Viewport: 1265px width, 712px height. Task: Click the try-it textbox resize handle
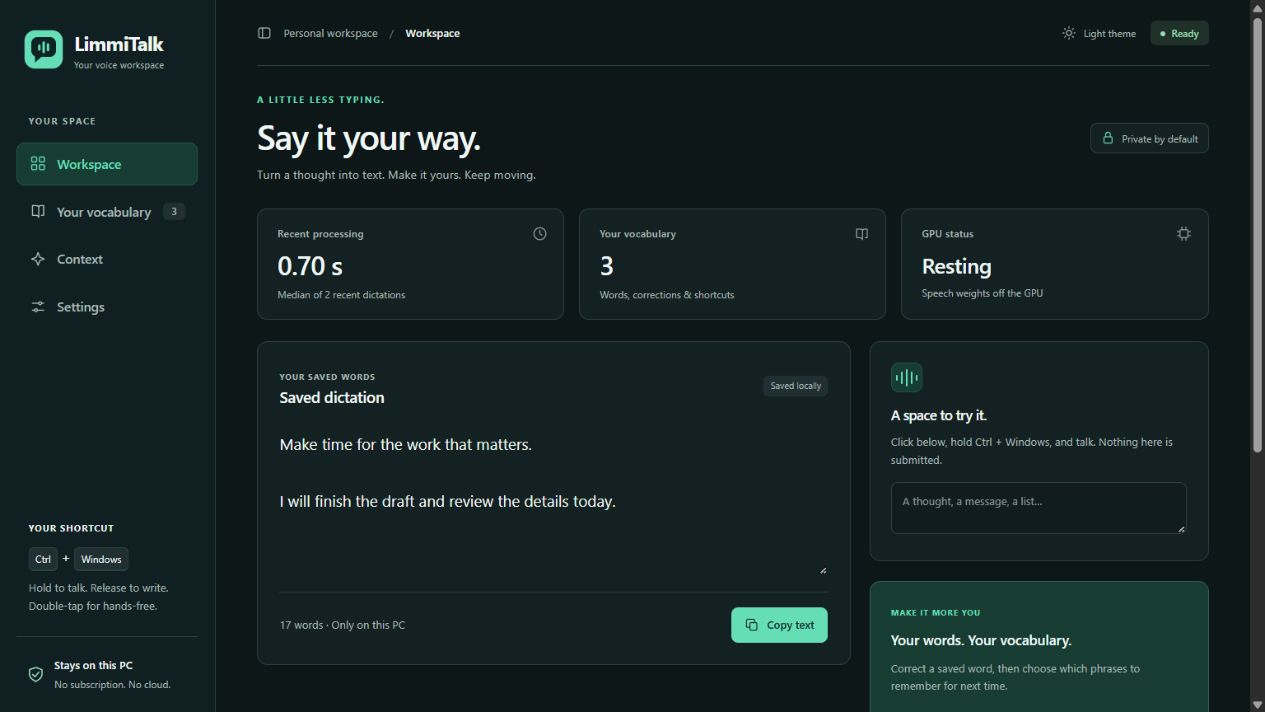[x=1181, y=528]
